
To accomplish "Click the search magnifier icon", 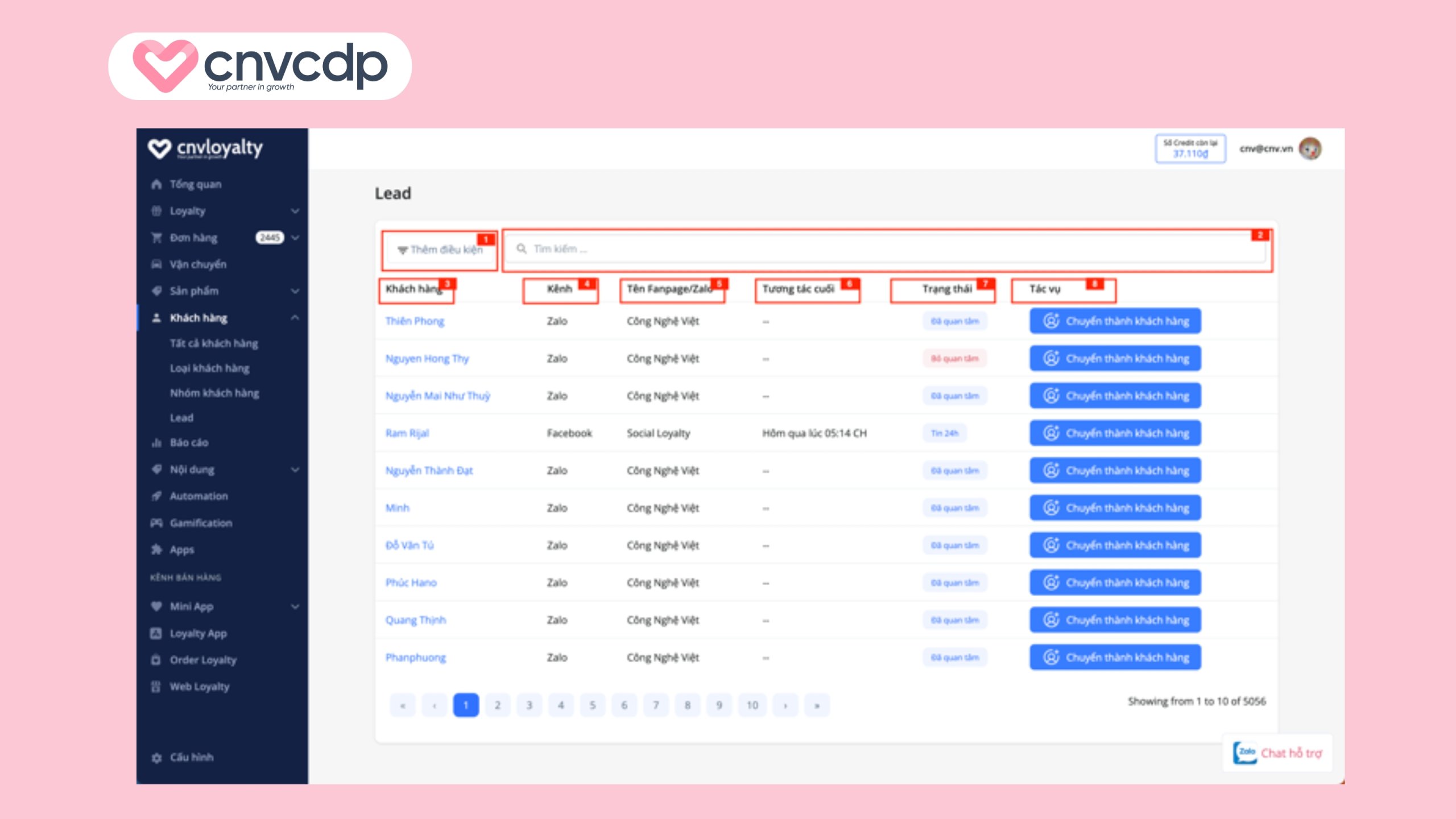I will click(x=521, y=249).
